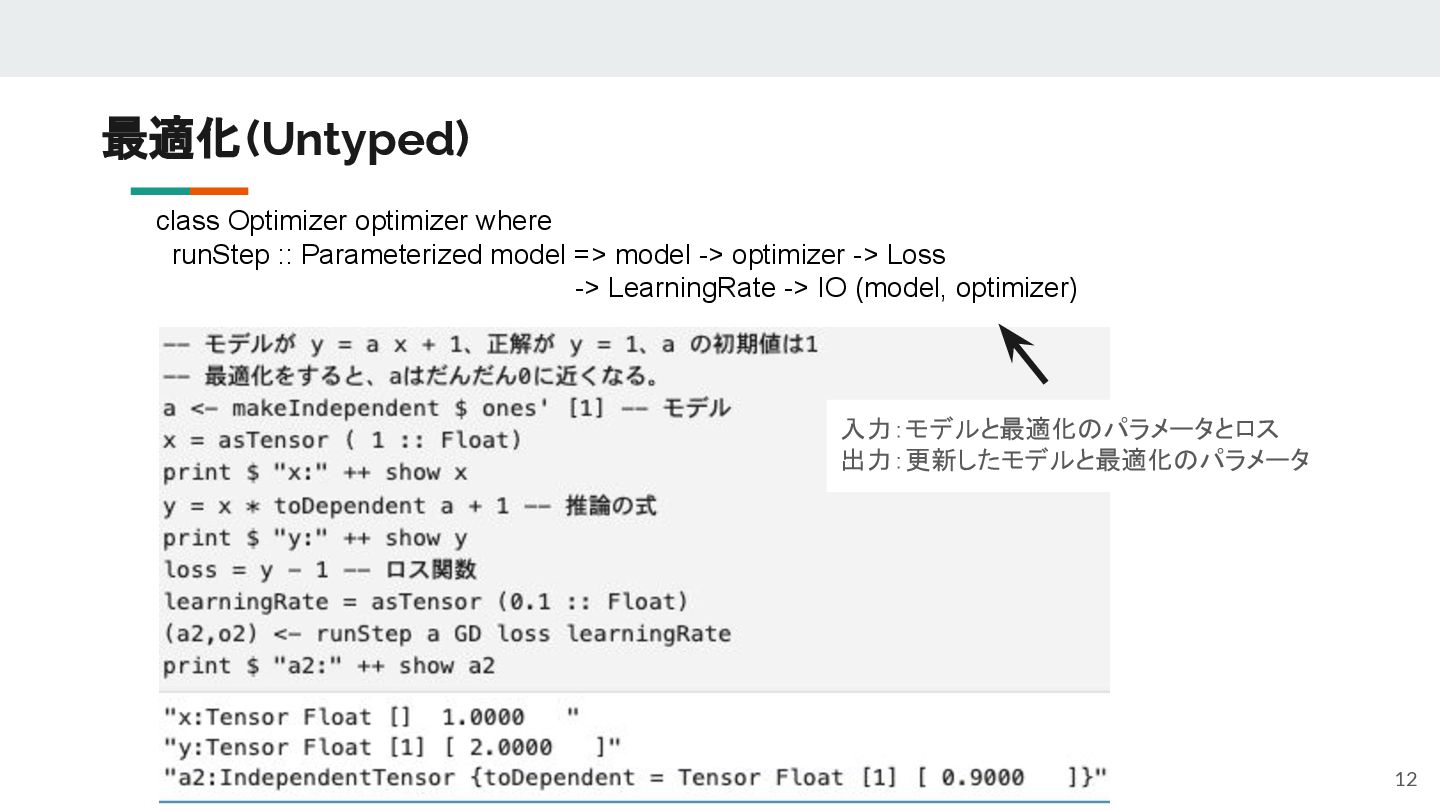Screen dimensions: 1440x810
Task: Click the runStep type signature line
Action: point(559,255)
